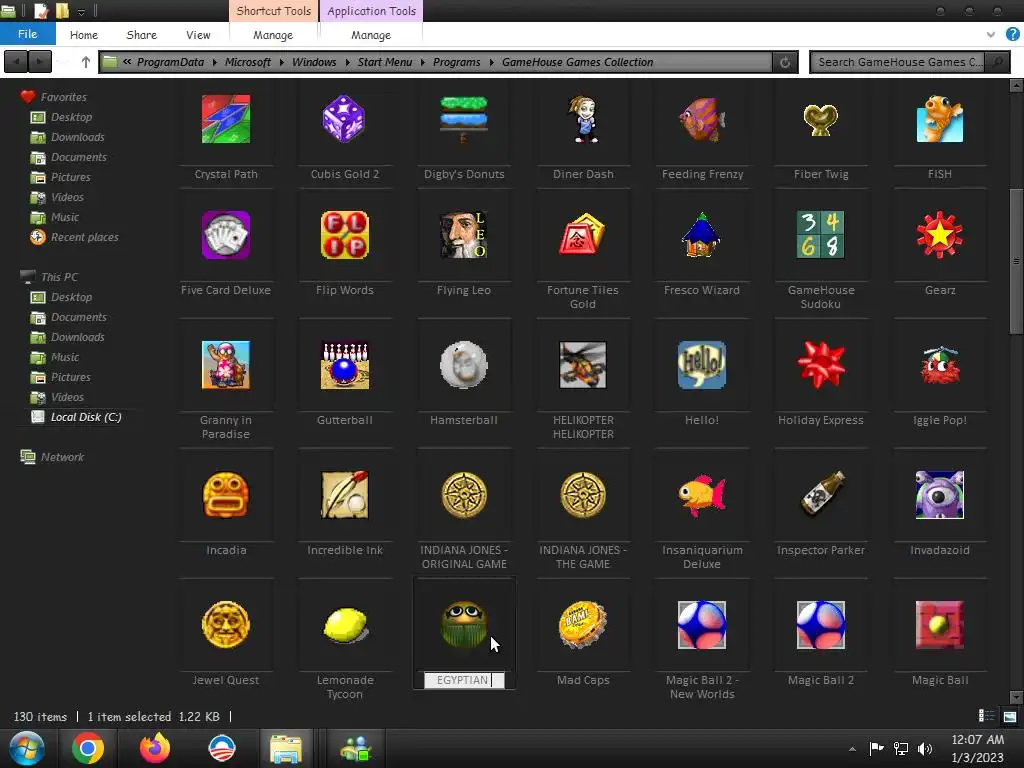Switch to the Share ribbon tab

(142, 35)
